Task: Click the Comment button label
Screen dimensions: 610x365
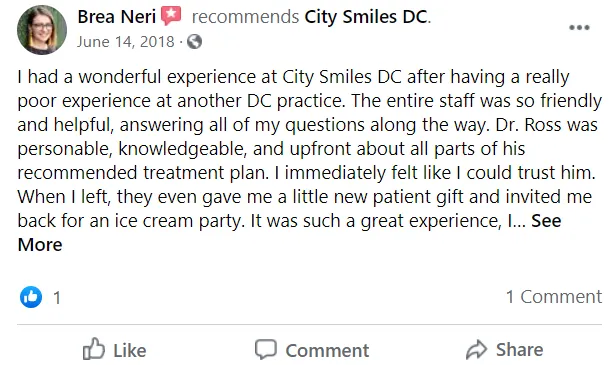Action: click(x=327, y=351)
